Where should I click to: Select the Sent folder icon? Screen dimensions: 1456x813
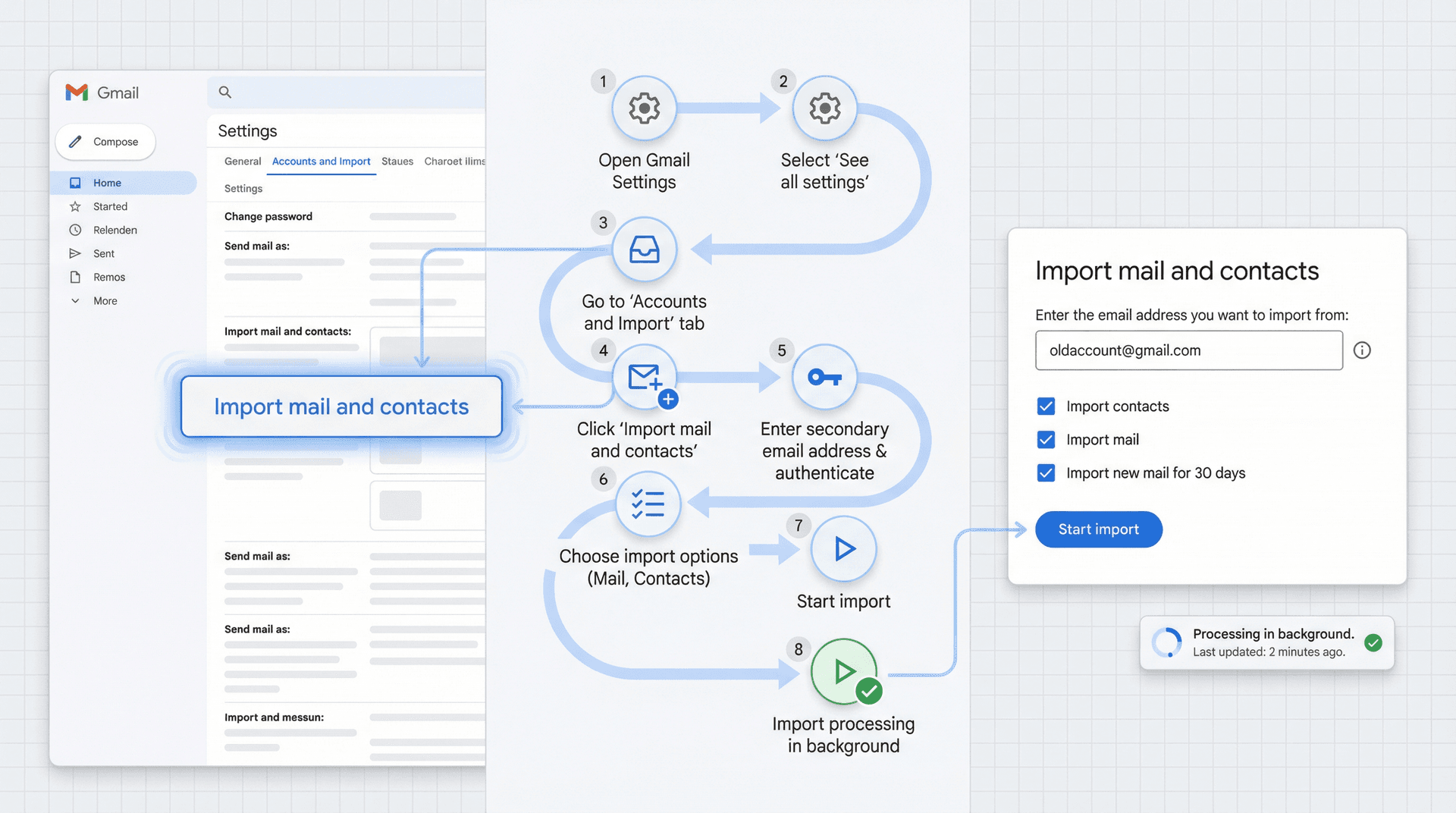coord(76,253)
